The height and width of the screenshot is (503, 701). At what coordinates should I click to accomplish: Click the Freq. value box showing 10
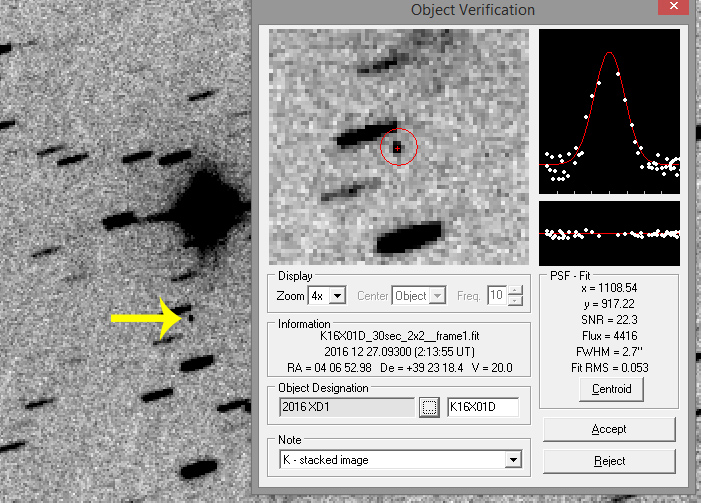tap(496, 296)
